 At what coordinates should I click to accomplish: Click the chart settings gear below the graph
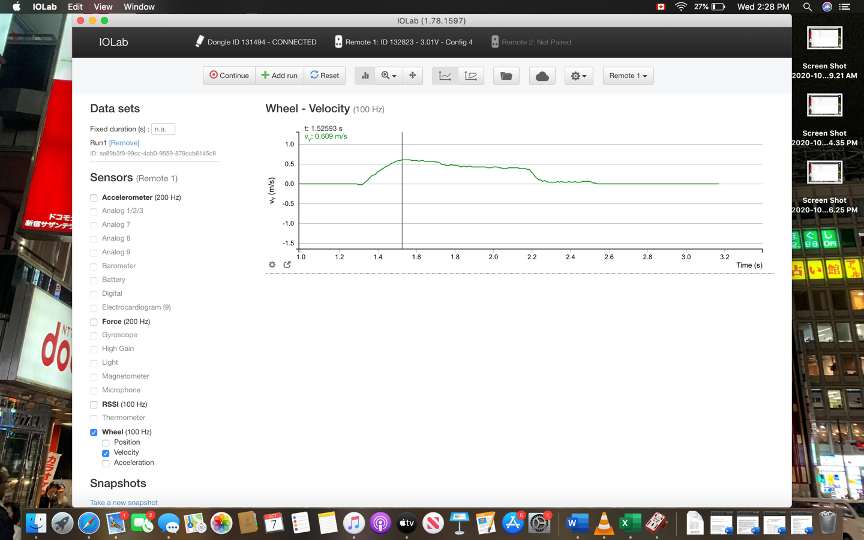pyautogui.click(x=272, y=264)
